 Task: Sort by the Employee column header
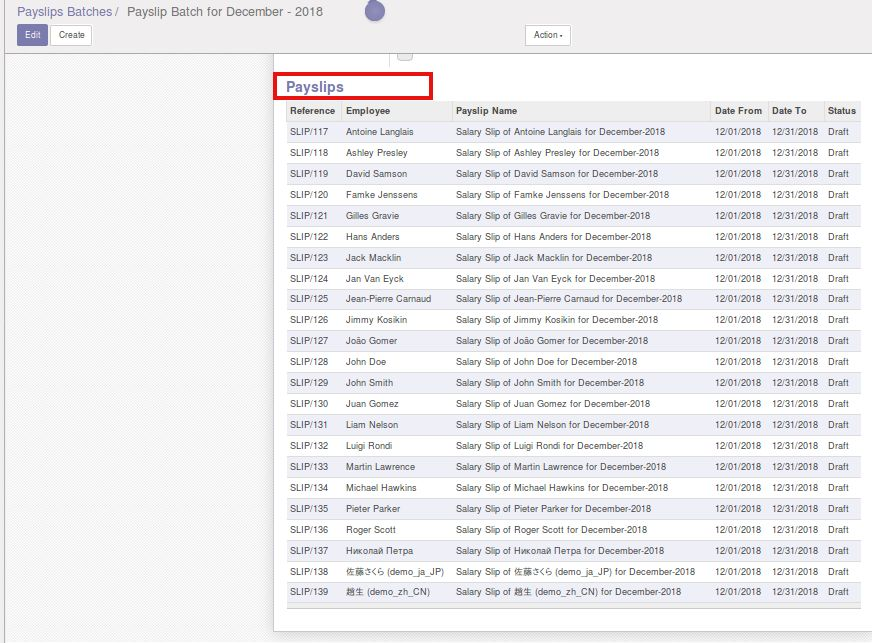tap(368, 111)
